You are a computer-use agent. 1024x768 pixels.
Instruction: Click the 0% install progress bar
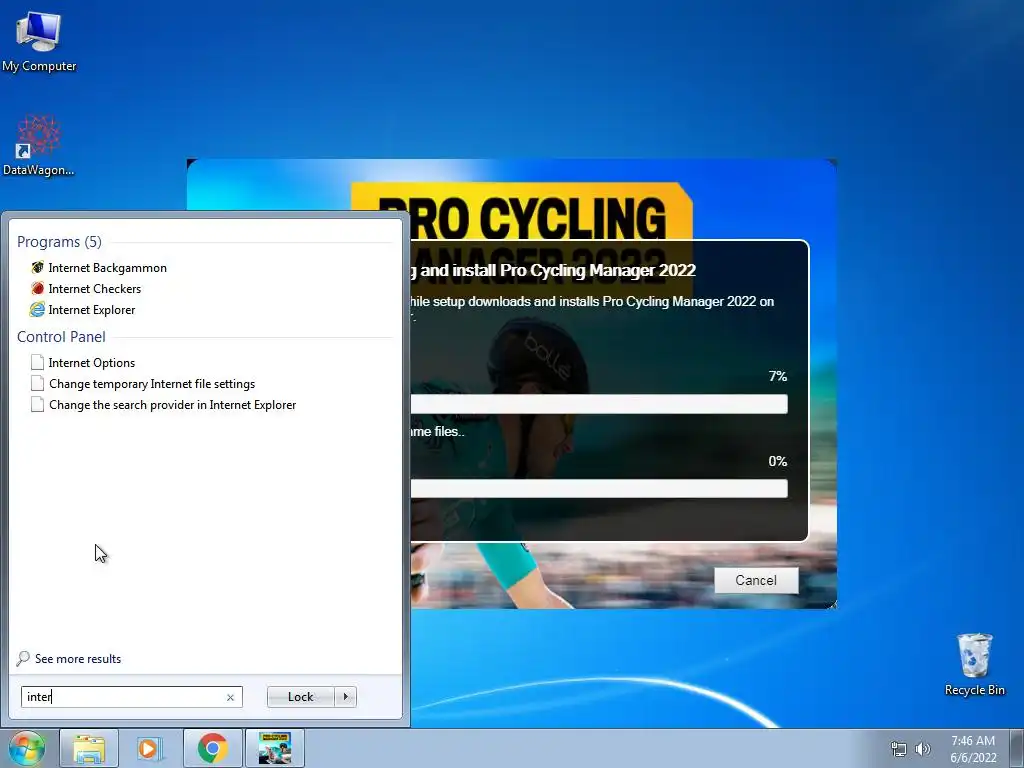point(598,488)
